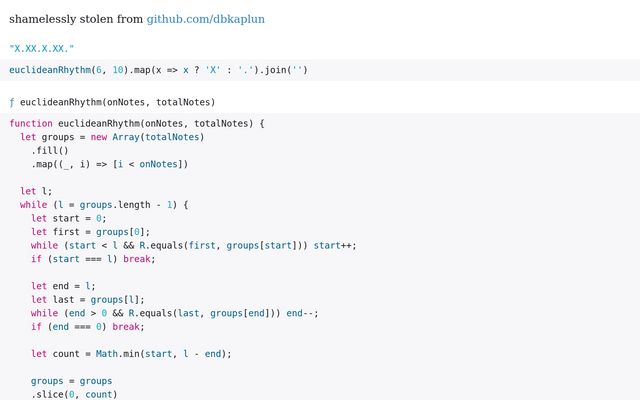Place cursor on .join('') in the first cell
Viewport: 640px width, 400px height.
283,70
